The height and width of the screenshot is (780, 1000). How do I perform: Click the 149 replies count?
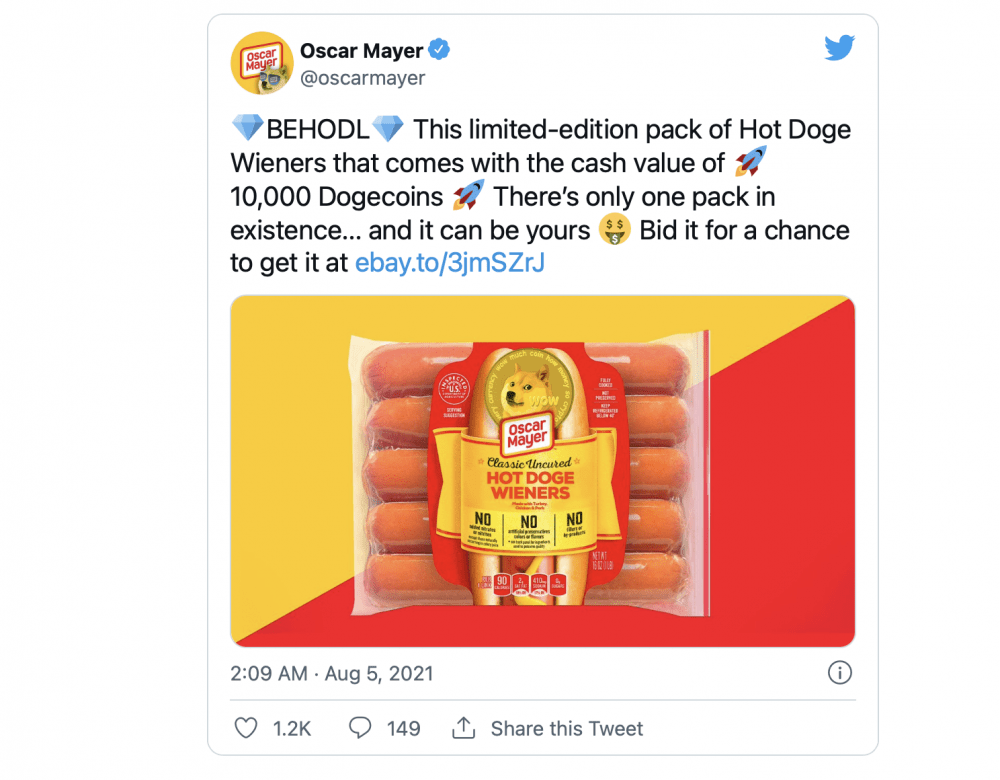pos(403,729)
